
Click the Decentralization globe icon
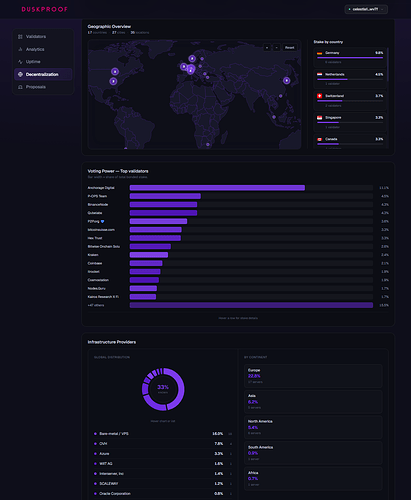[x=20, y=74]
